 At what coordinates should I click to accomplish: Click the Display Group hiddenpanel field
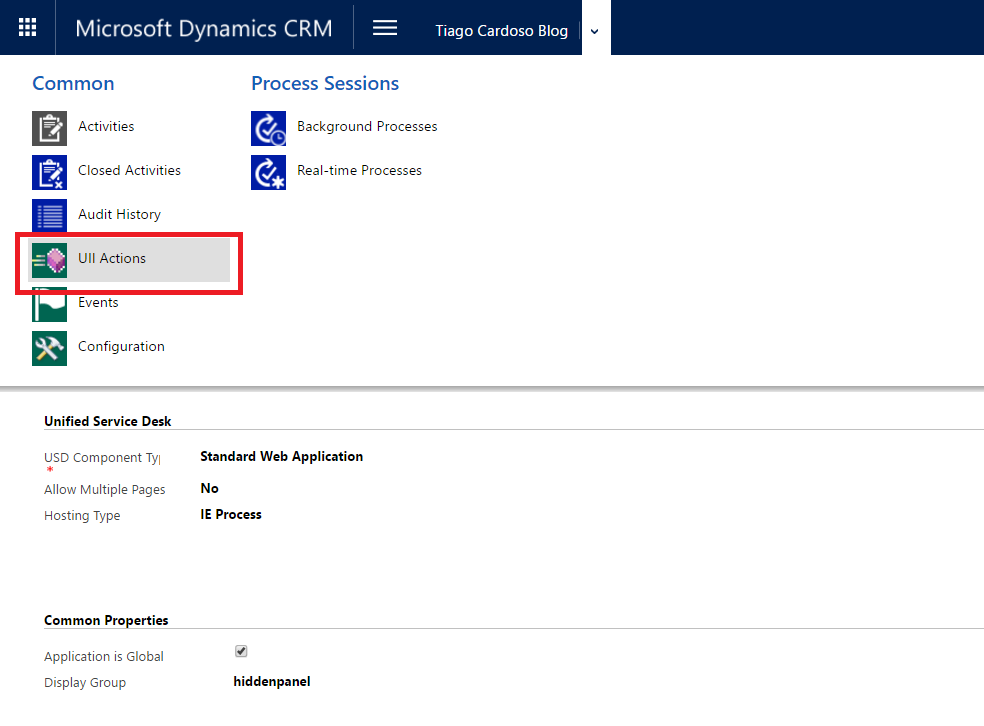point(272,682)
